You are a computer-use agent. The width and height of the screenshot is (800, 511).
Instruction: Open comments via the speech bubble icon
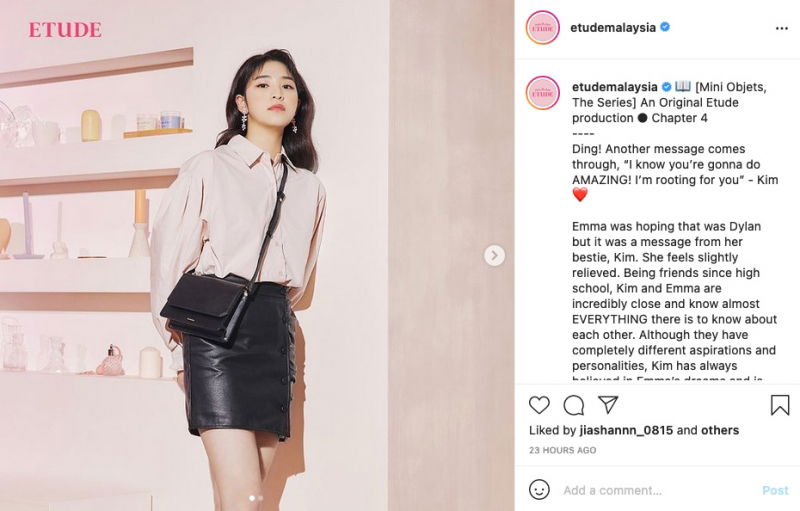click(573, 405)
